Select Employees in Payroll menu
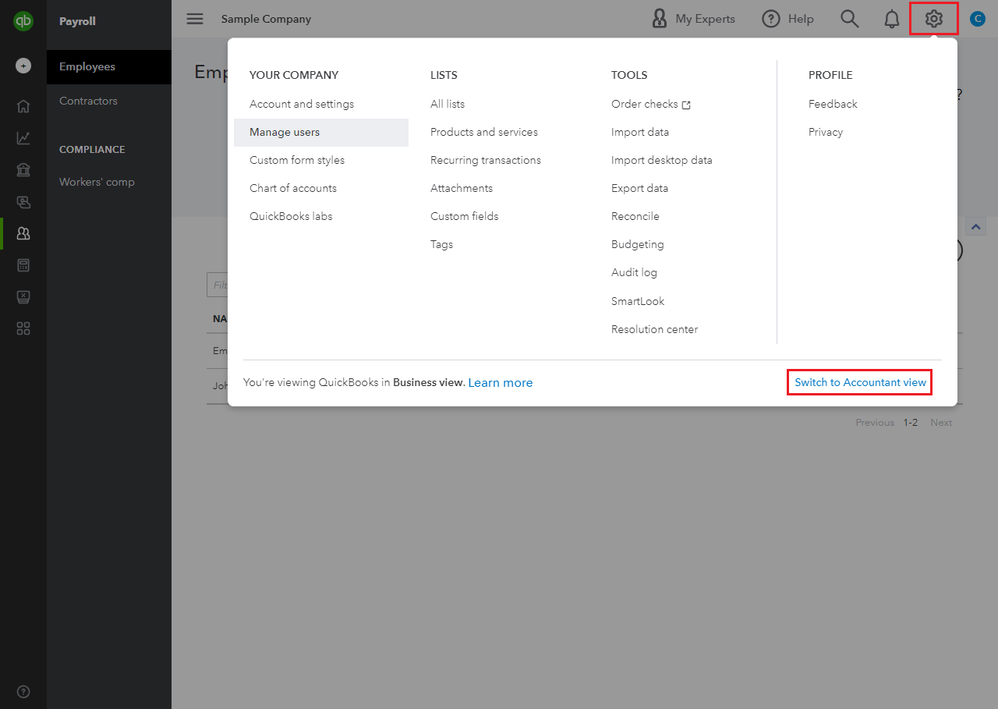The image size is (998, 709). 109,67
